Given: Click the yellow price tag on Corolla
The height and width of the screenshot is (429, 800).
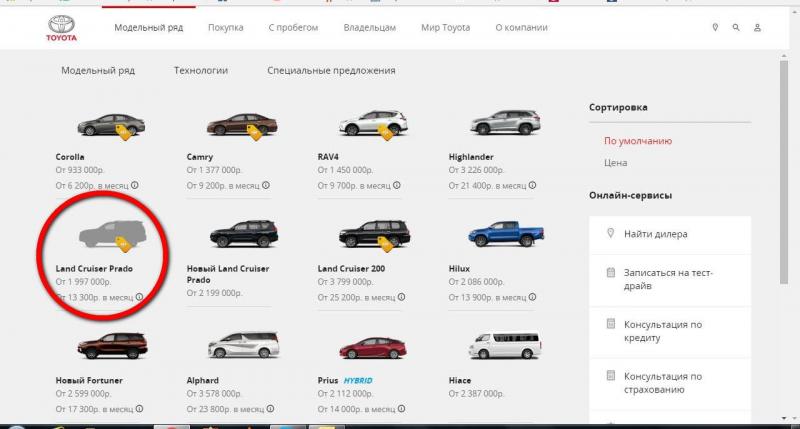Looking at the screenshot, I should pos(123,132).
